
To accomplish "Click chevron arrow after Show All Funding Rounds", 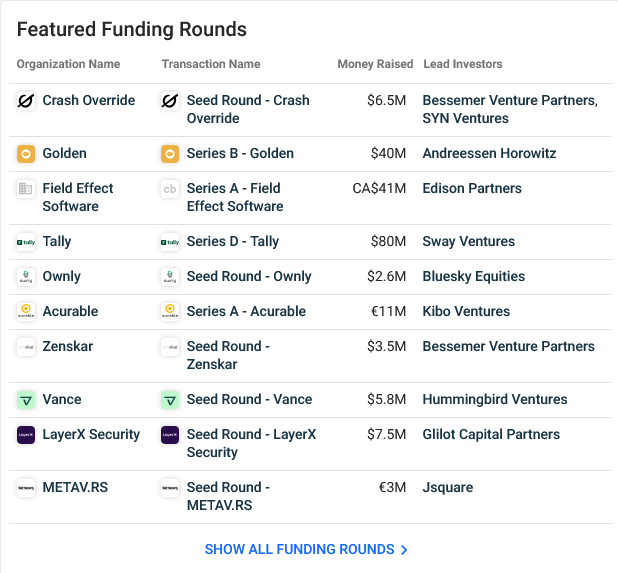I will [x=404, y=550].
